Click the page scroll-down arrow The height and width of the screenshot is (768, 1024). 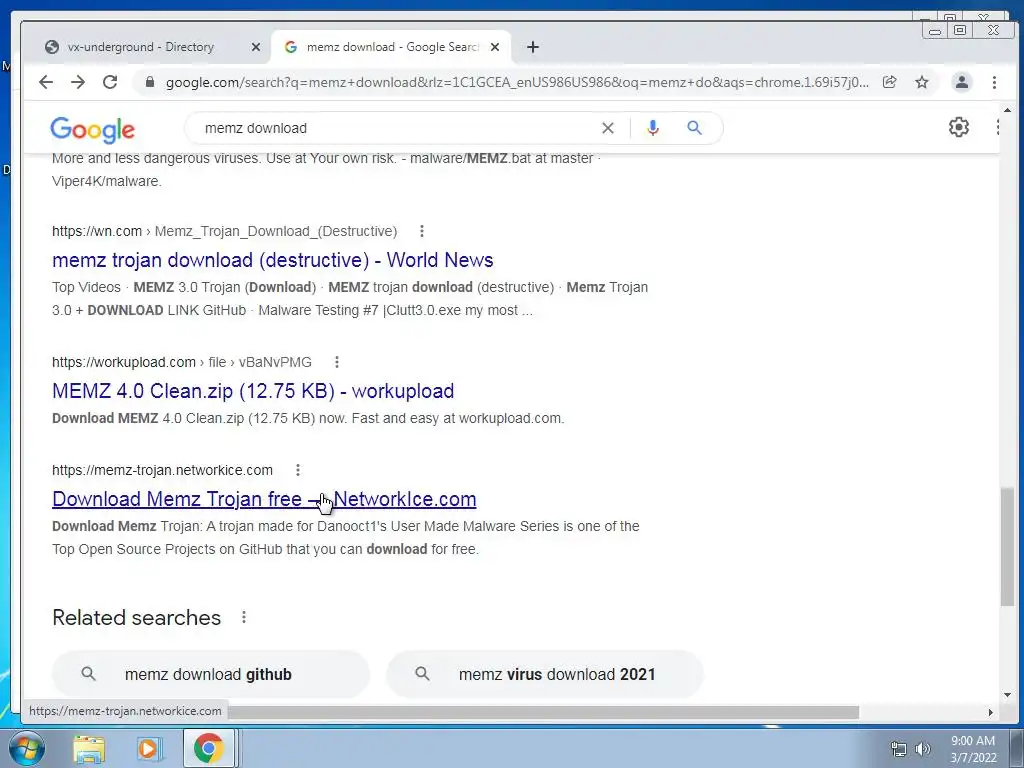1006,695
